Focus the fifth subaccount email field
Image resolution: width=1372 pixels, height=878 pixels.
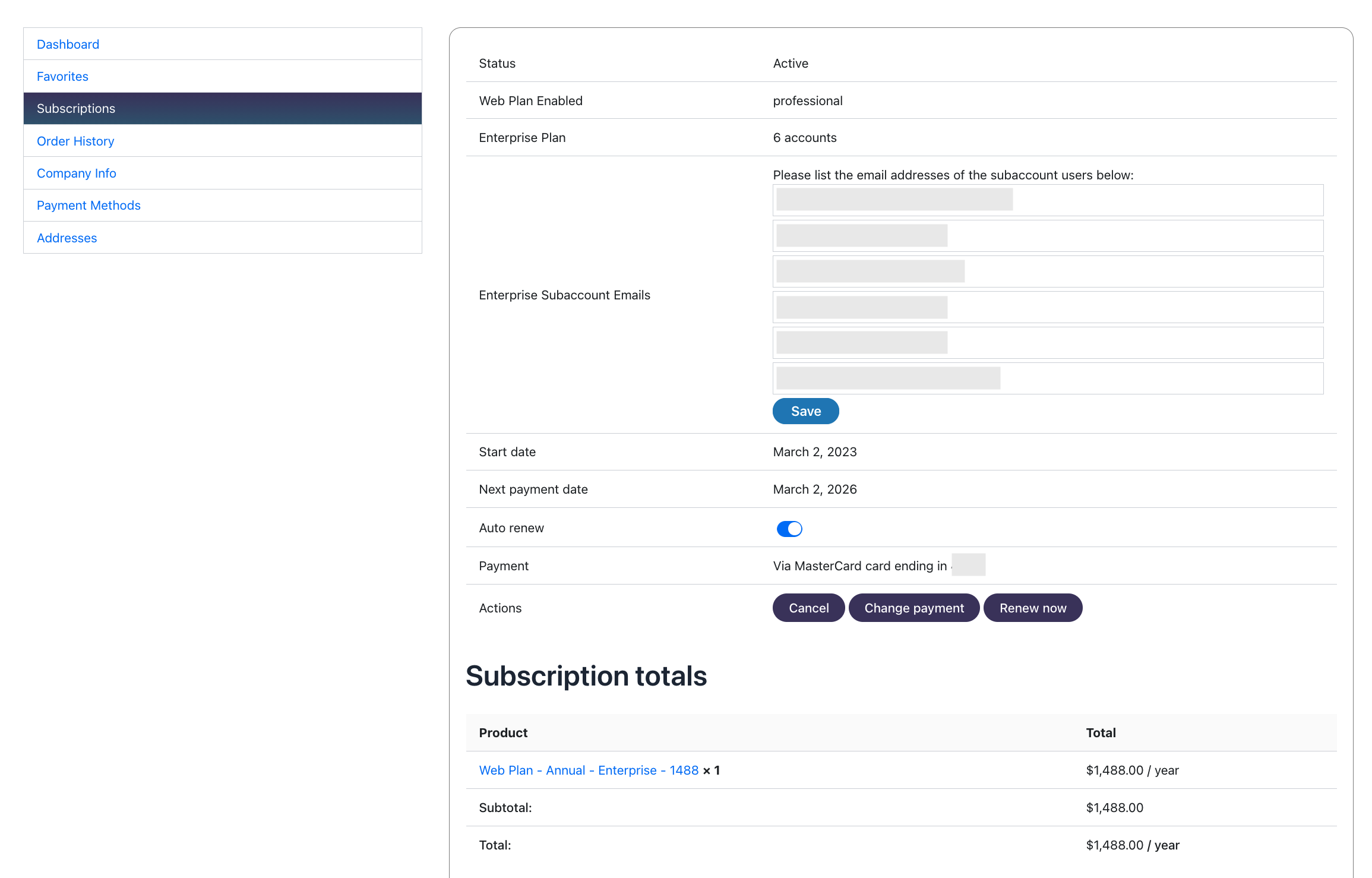pyautogui.click(x=1048, y=343)
